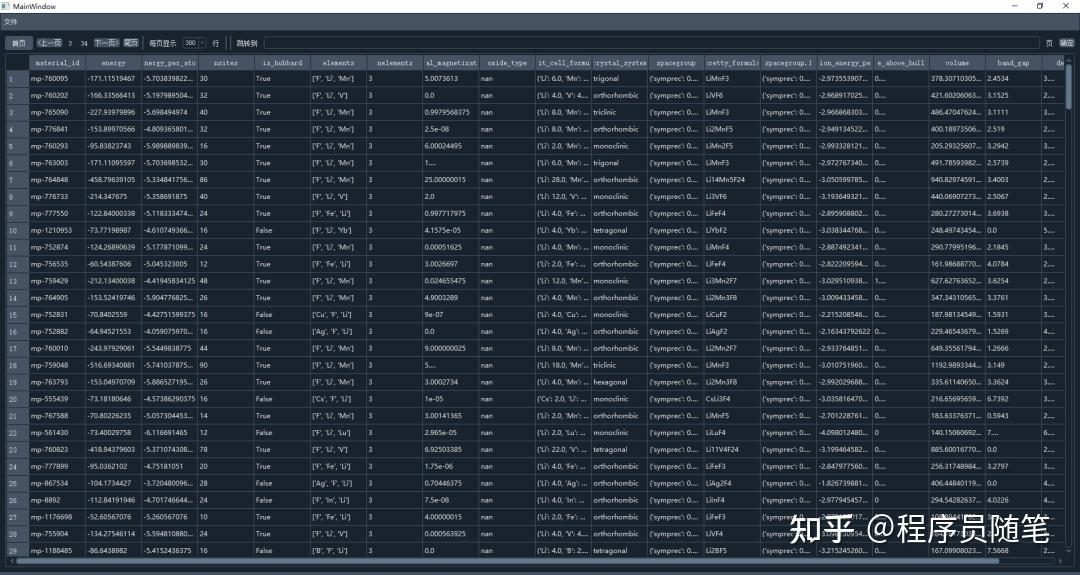Click crystal system hexagonal in row mp-763793
This screenshot has height=575, width=1080.
619,382
